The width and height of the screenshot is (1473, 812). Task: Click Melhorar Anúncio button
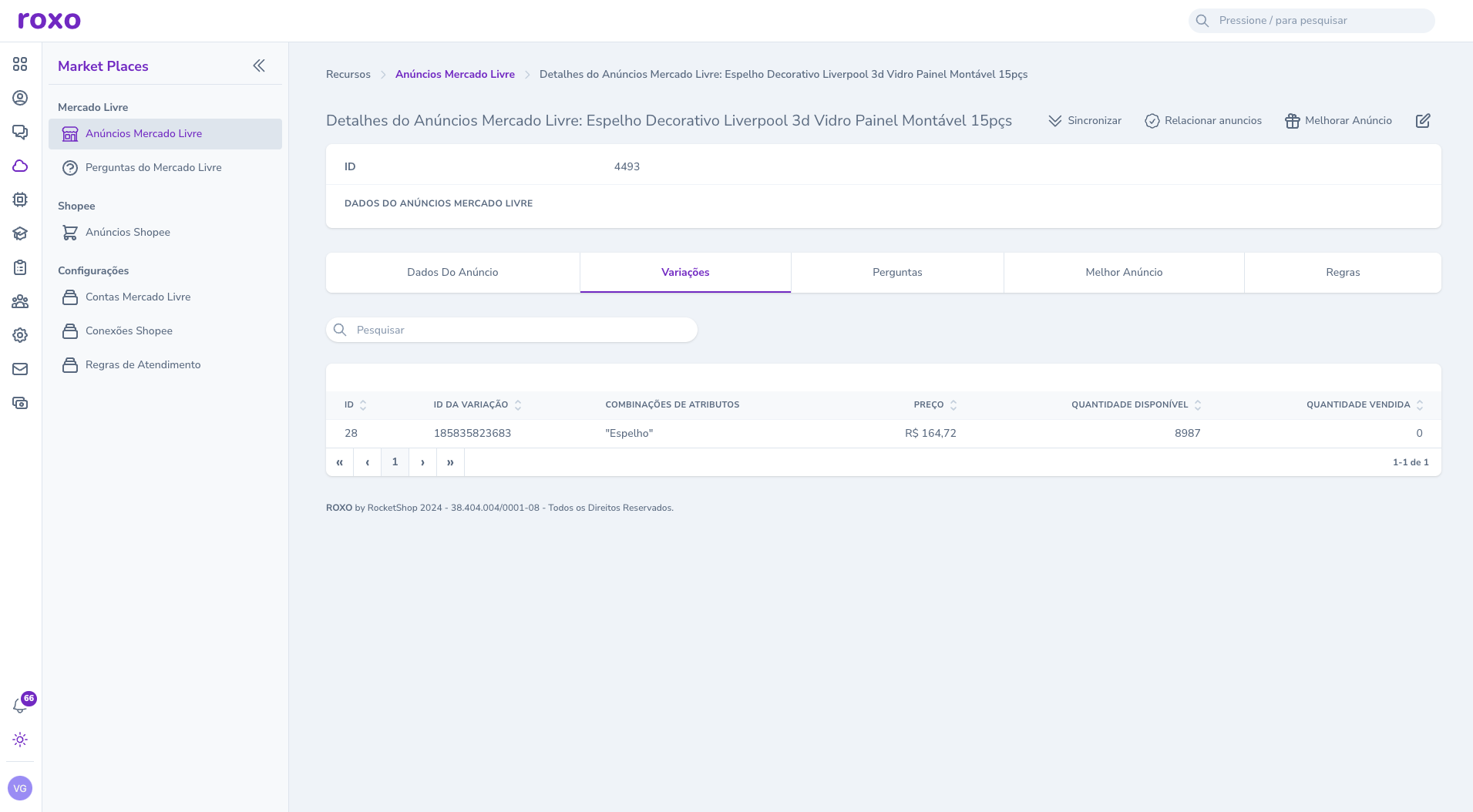(x=1338, y=120)
